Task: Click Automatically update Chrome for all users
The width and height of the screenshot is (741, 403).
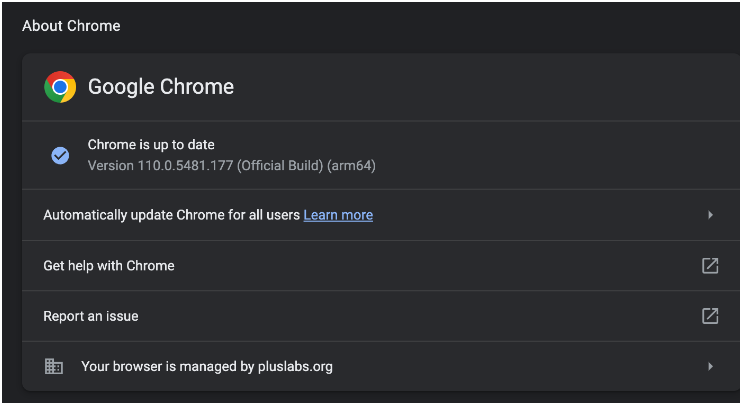Action: click(171, 215)
